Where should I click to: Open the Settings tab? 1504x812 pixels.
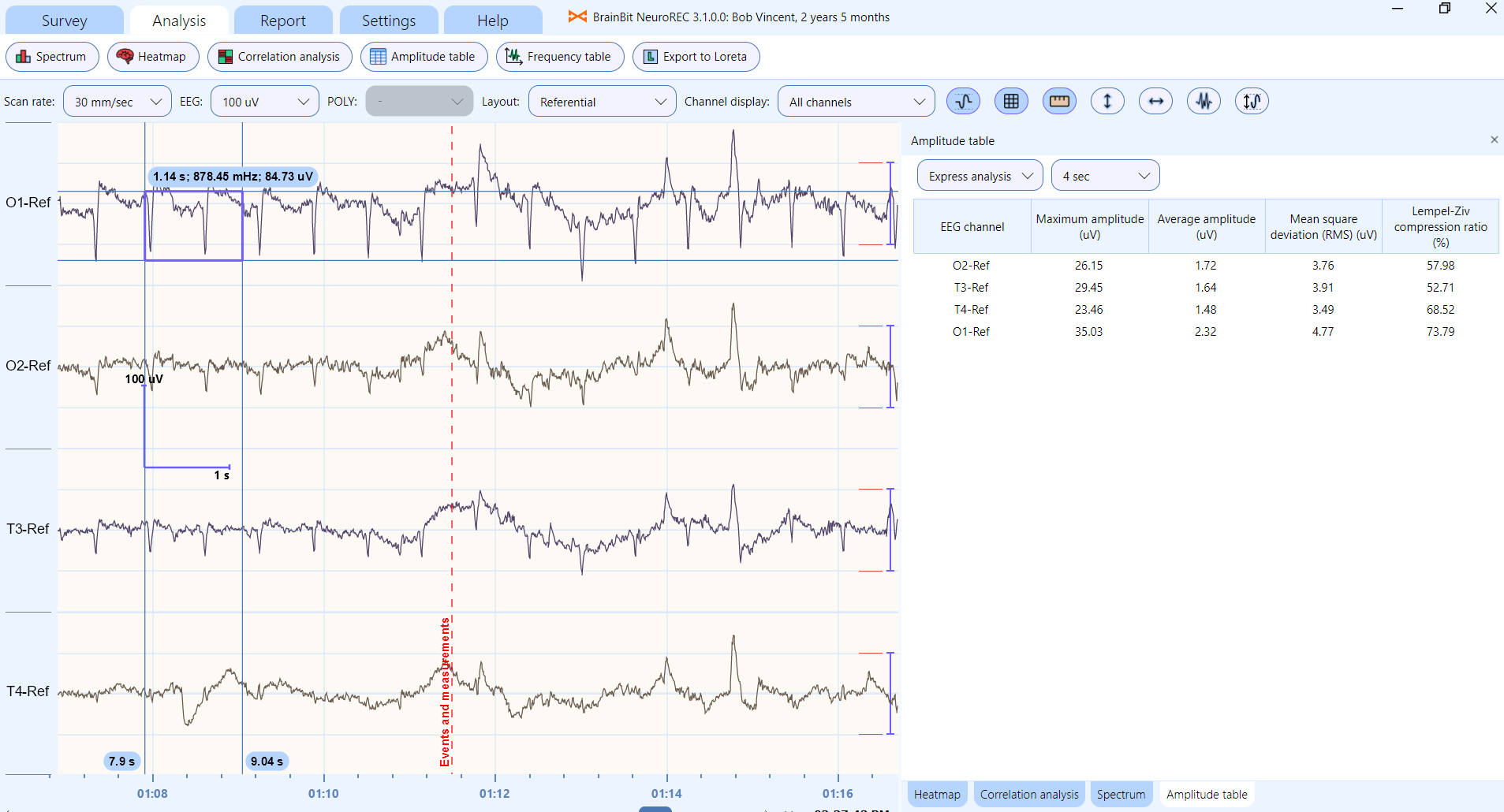(x=388, y=20)
